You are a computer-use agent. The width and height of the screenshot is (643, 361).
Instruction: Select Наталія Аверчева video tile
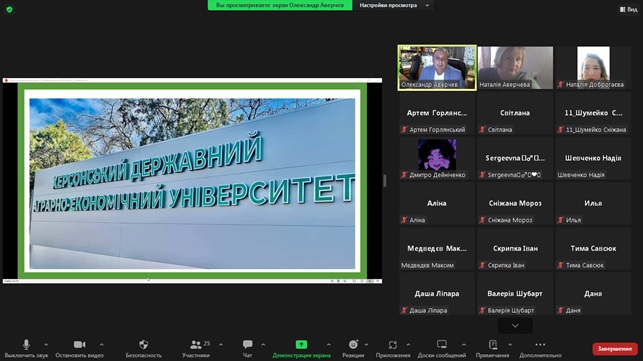click(515, 68)
